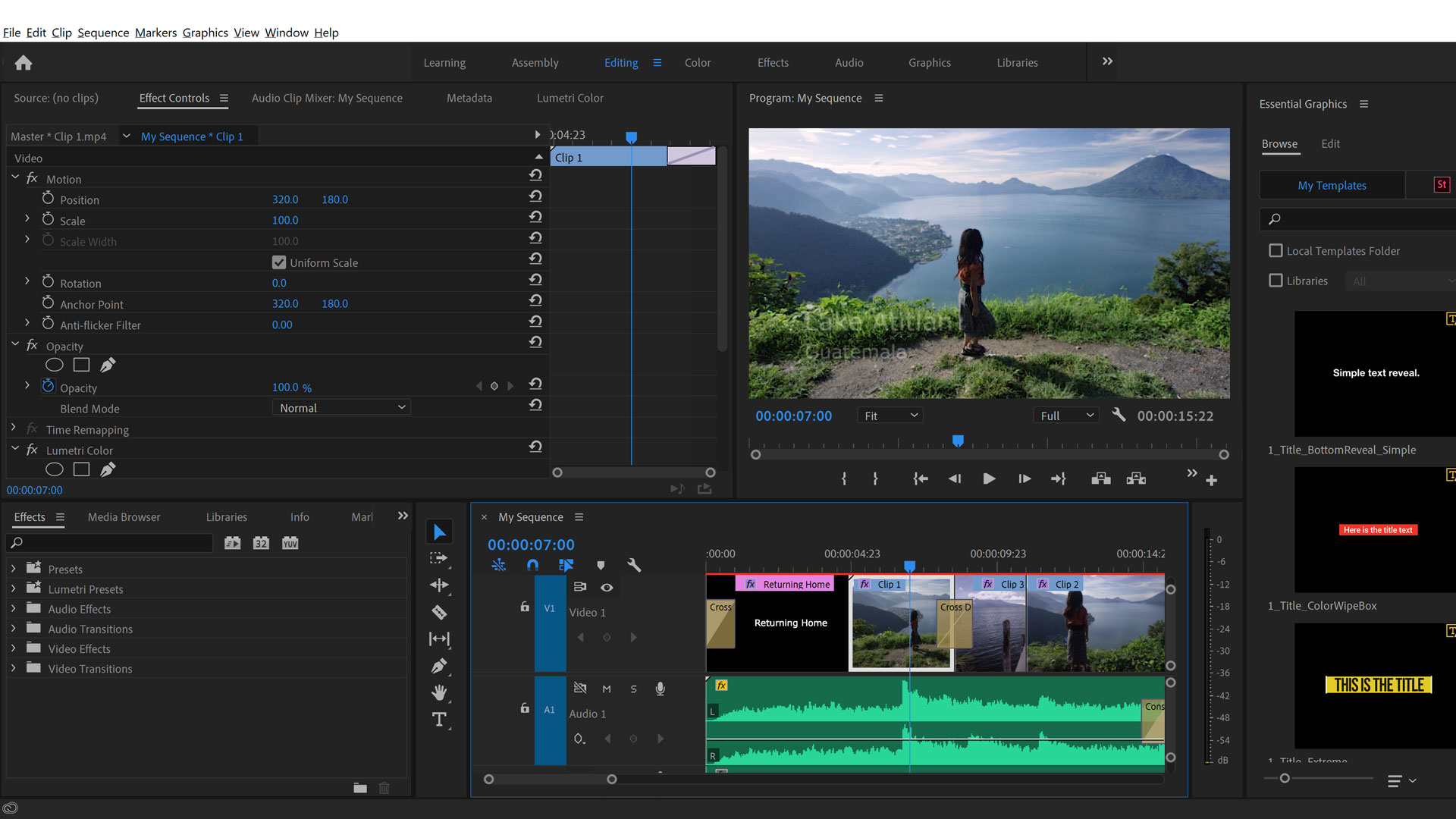This screenshot has height=819, width=1456.
Task: Toggle the Linked Selection icon
Action: coord(566,565)
